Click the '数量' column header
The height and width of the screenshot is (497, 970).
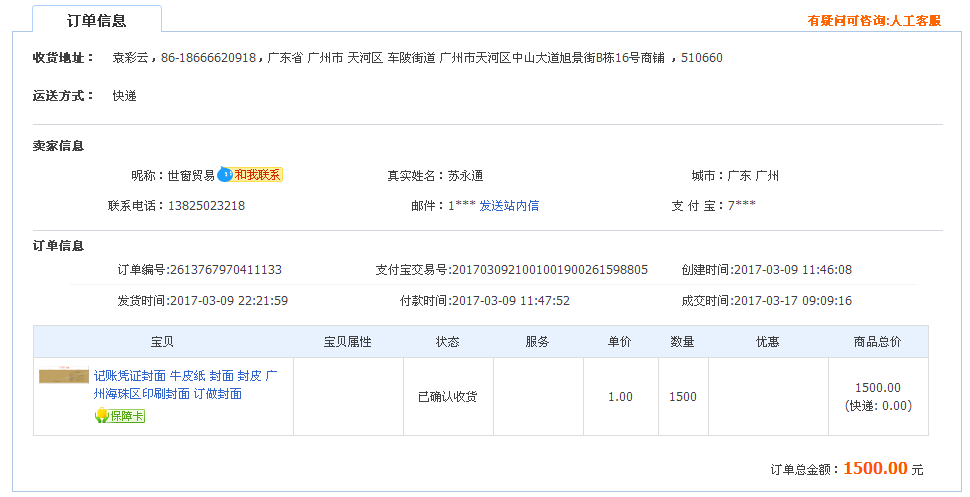pos(683,342)
